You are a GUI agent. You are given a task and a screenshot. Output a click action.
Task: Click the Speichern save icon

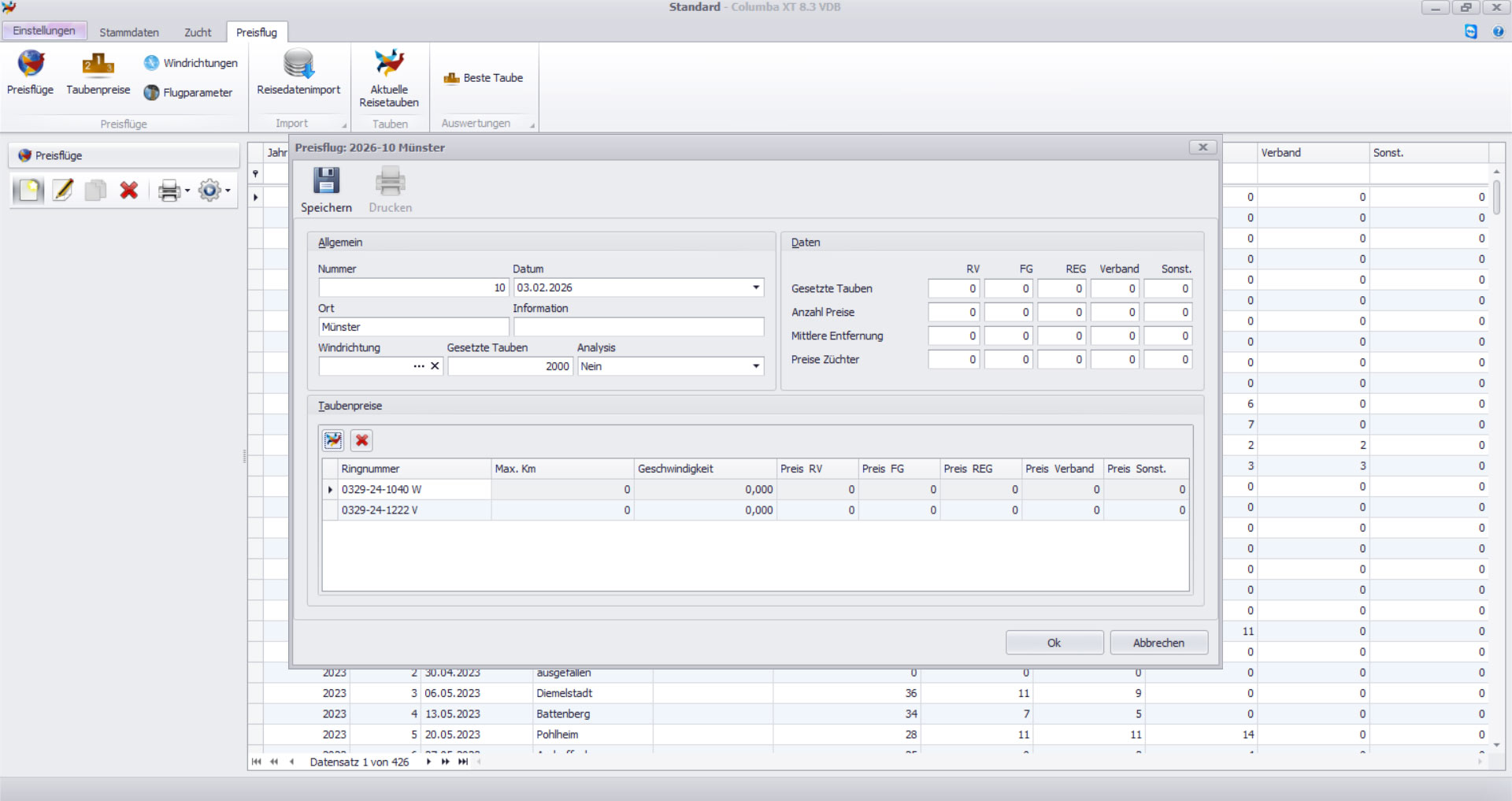click(x=326, y=182)
